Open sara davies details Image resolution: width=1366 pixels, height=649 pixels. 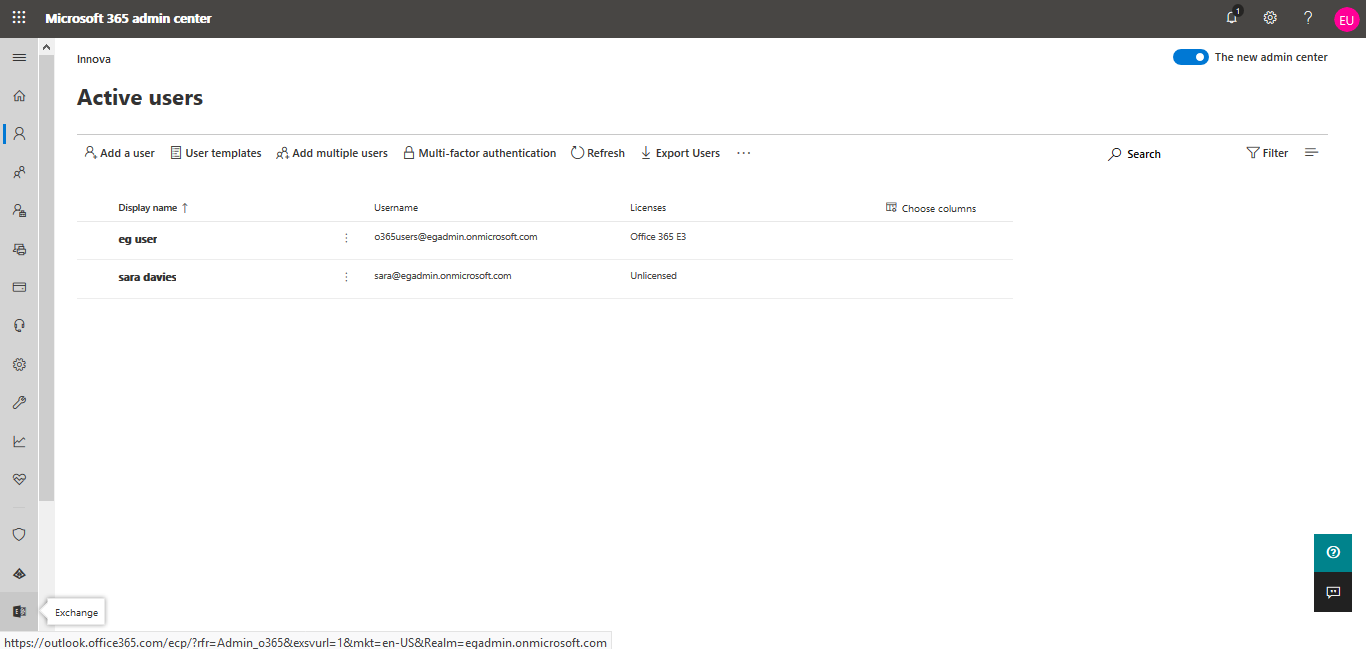point(147,277)
